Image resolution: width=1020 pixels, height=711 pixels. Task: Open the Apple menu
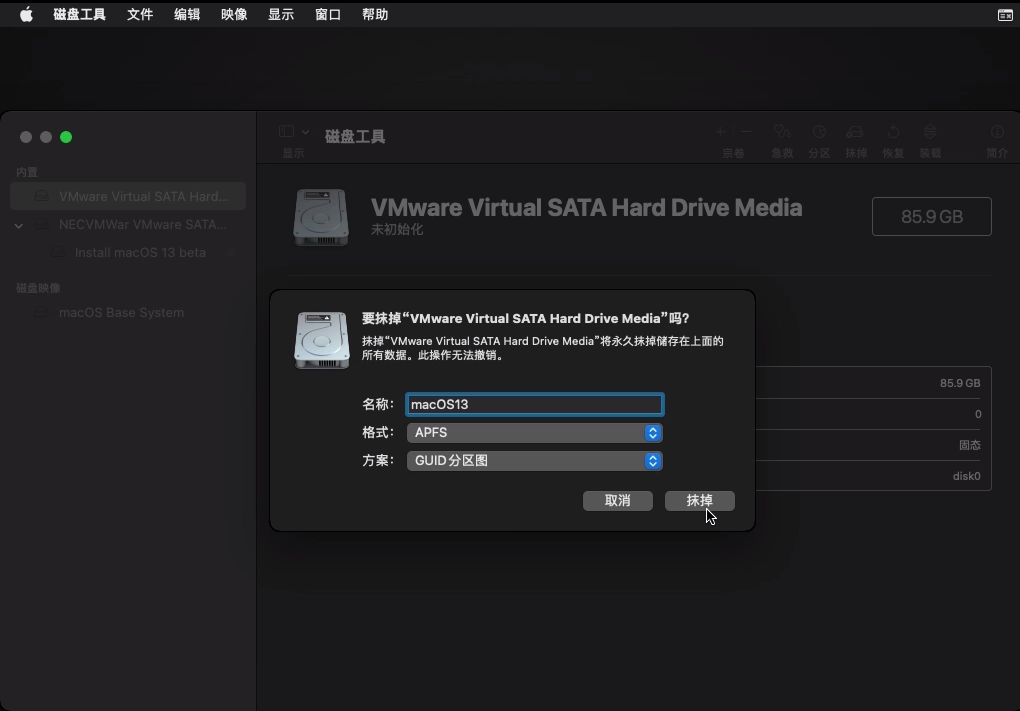point(27,15)
